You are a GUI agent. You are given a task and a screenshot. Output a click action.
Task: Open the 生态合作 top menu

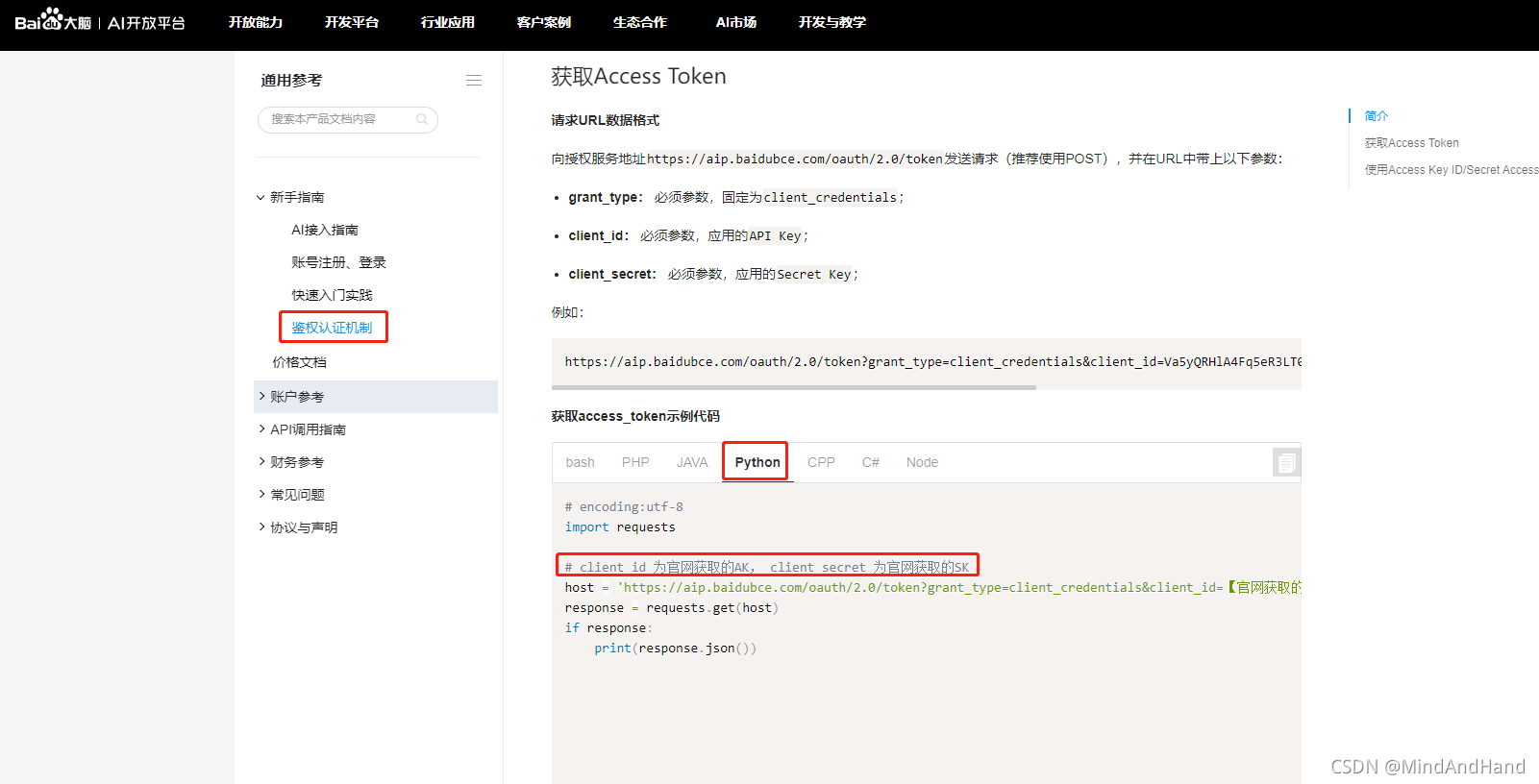[640, 22]
